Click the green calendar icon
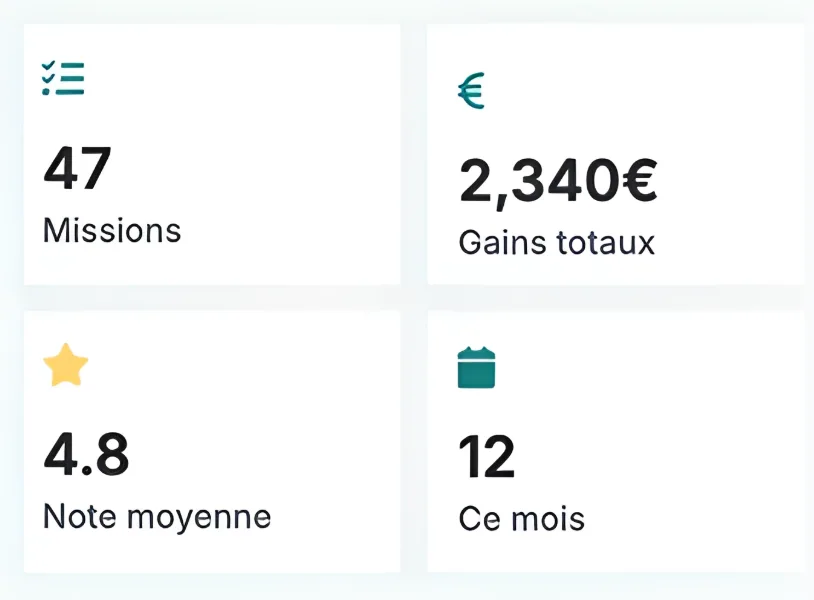The width and height of the screenshot is (814, 600). pos(476,368)
